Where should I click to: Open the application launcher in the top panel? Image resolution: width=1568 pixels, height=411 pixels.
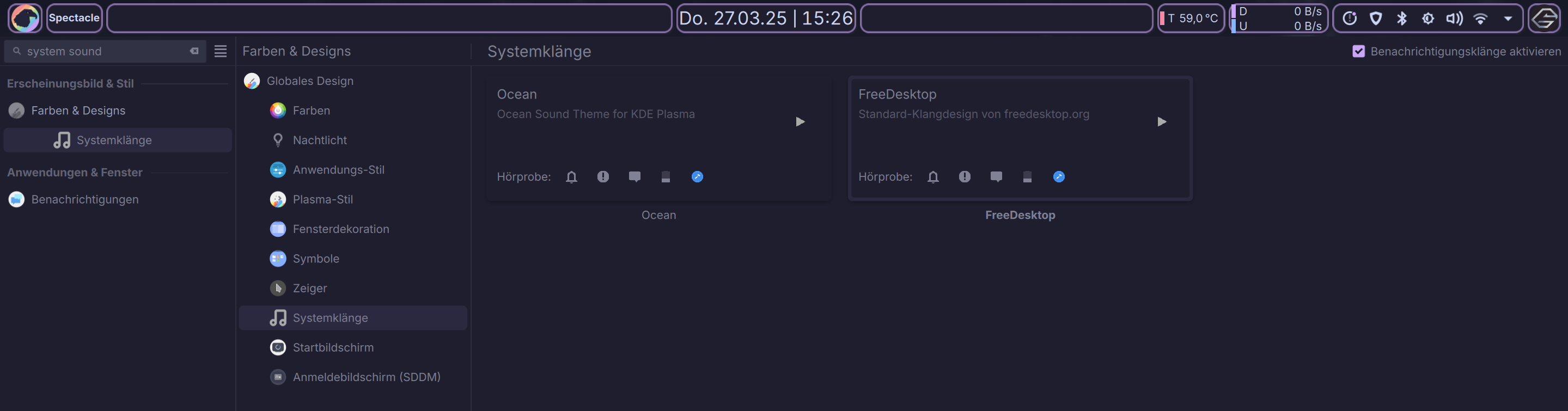[x=25, y=19]
